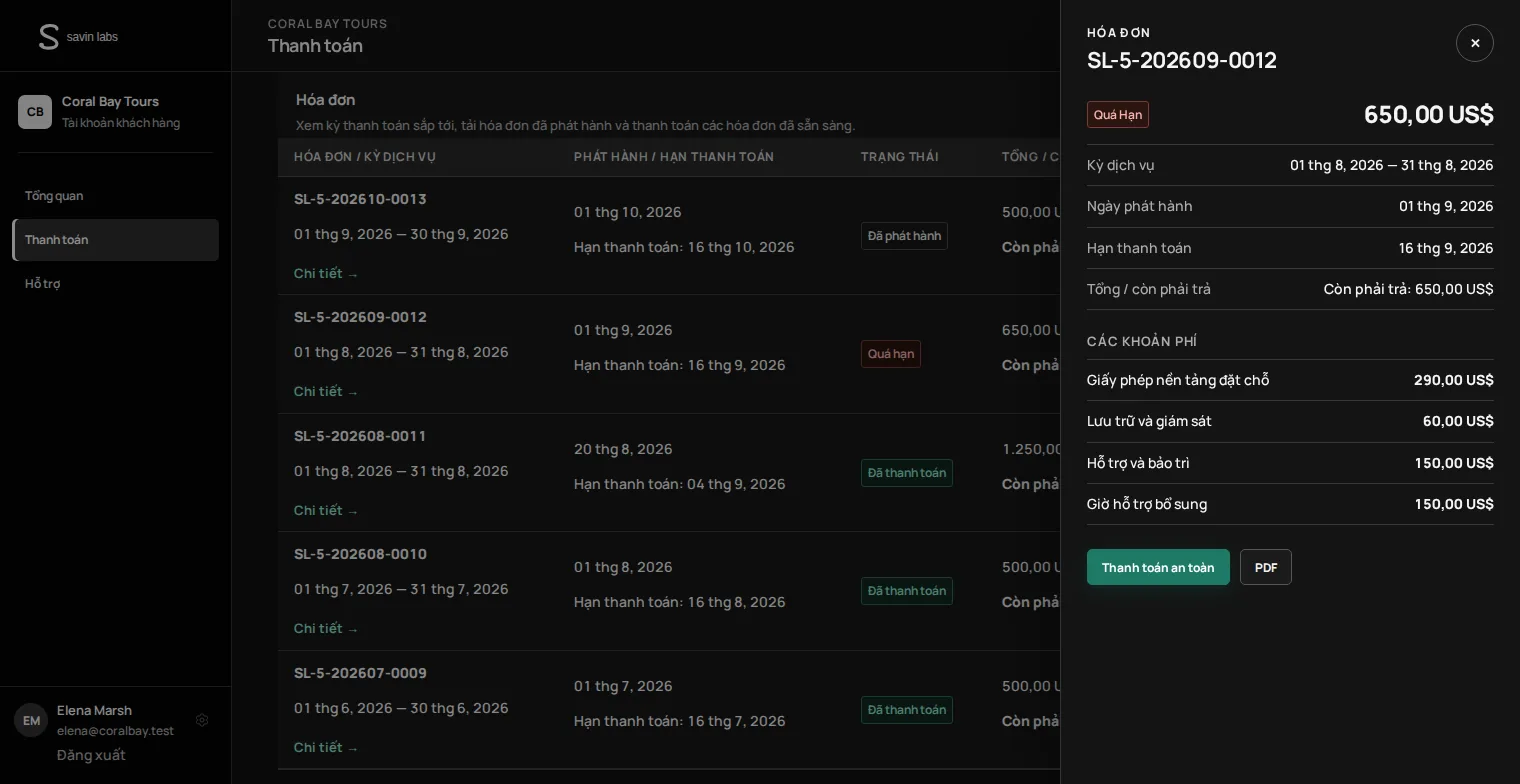View Chi tiết of invoice SL-5-202608-0011
The height and width of the screenshot is (784, 1520).
(326, 511)
